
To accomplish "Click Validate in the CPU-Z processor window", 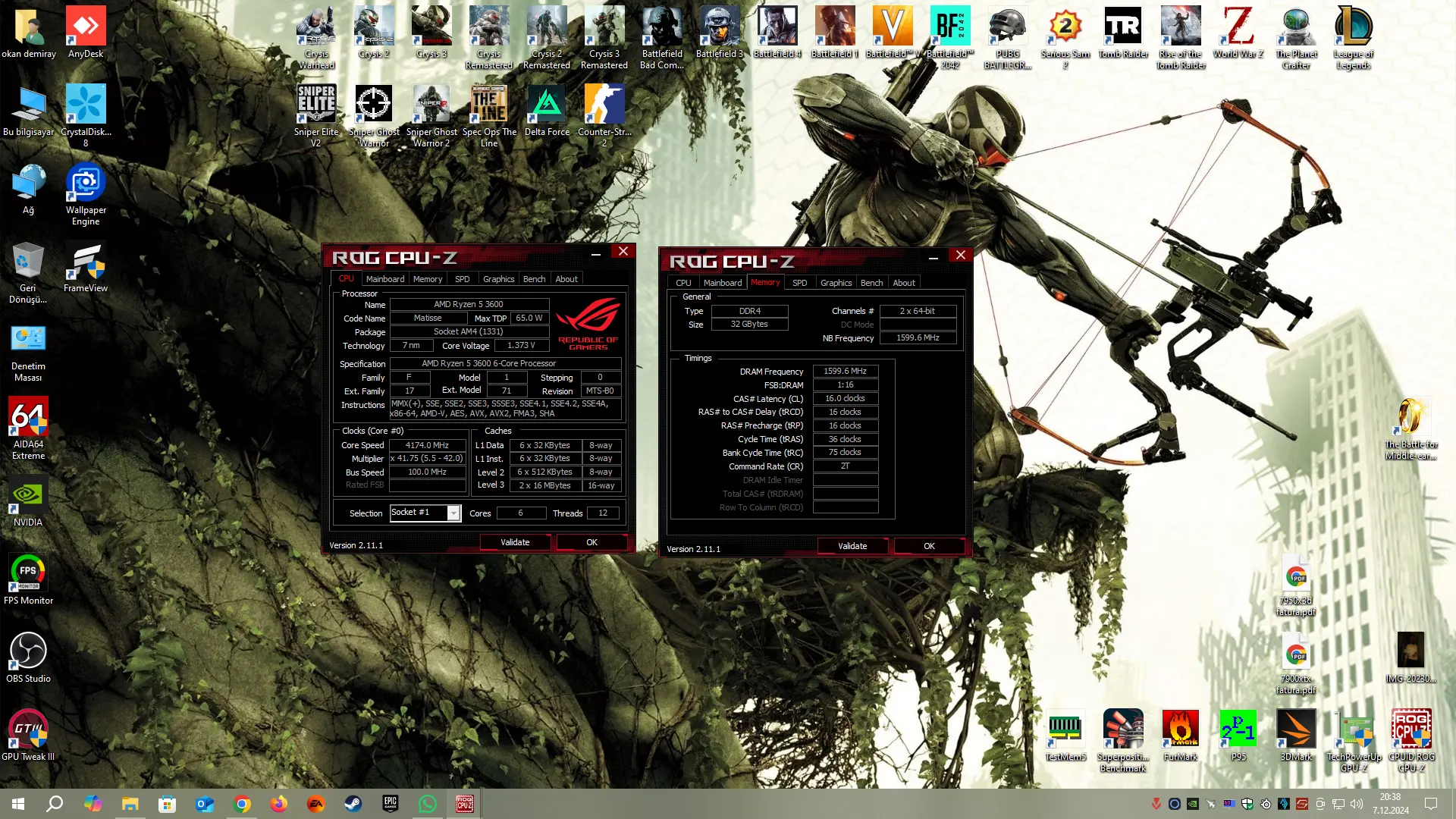I will pyautogui.click(x=516, y=542).
